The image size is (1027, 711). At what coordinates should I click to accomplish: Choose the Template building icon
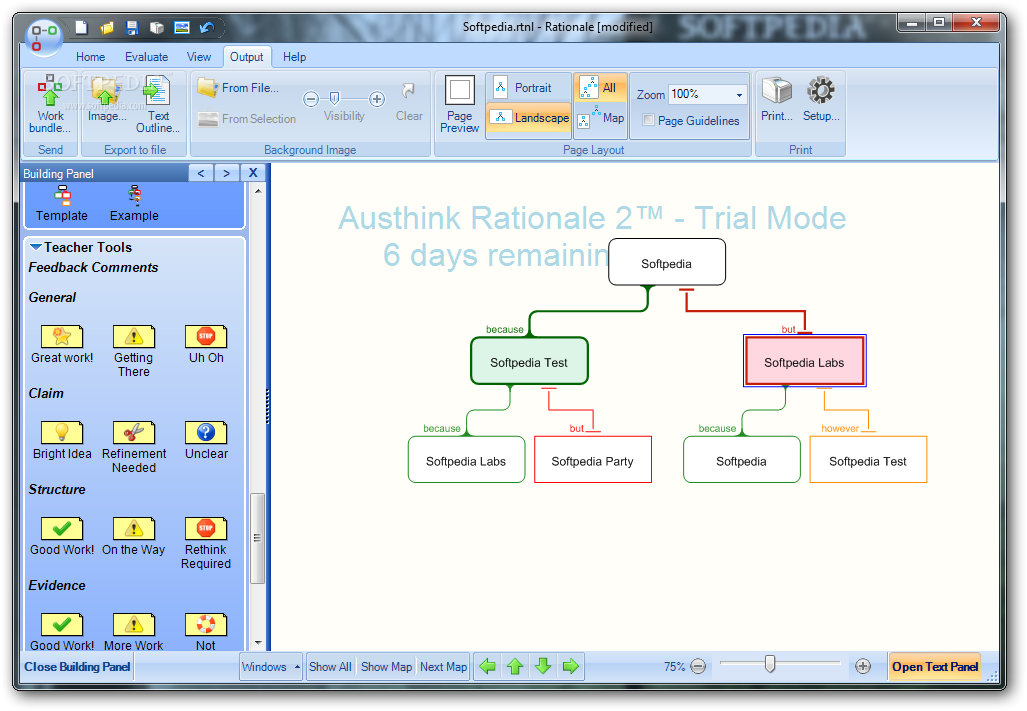click(62, 204)
